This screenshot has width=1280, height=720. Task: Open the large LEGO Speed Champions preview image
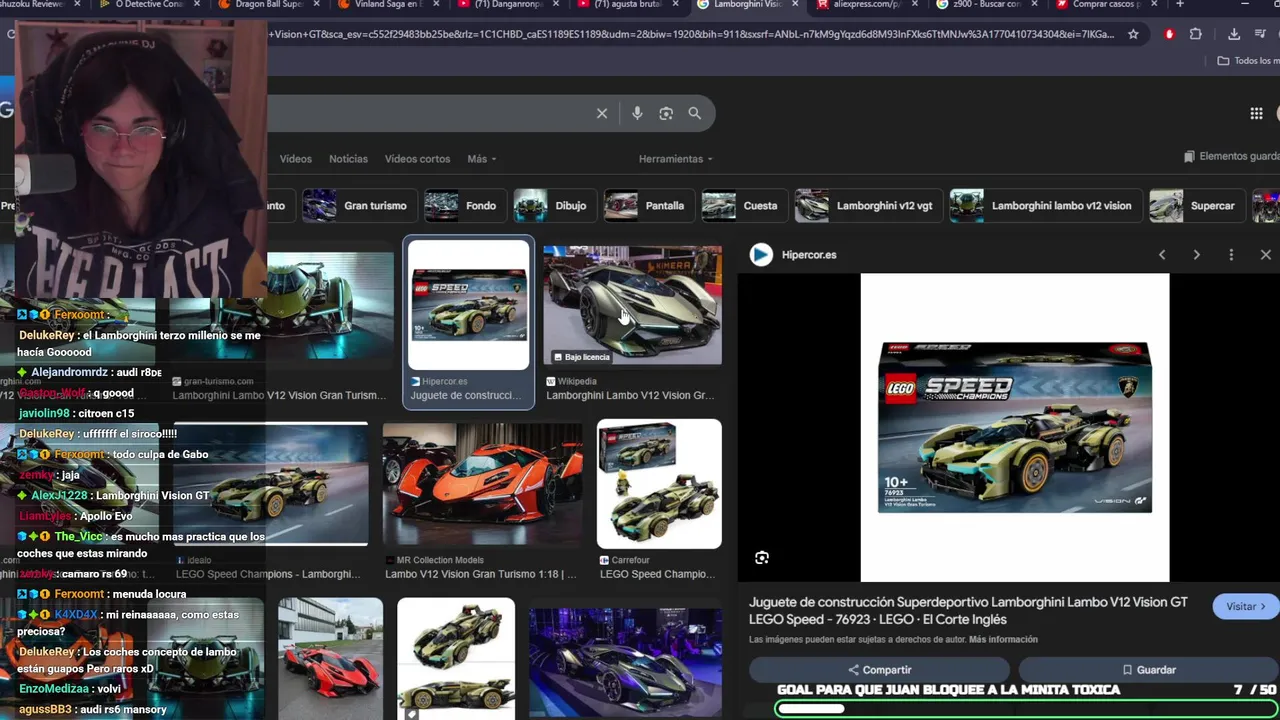(x=1015, y=427)
